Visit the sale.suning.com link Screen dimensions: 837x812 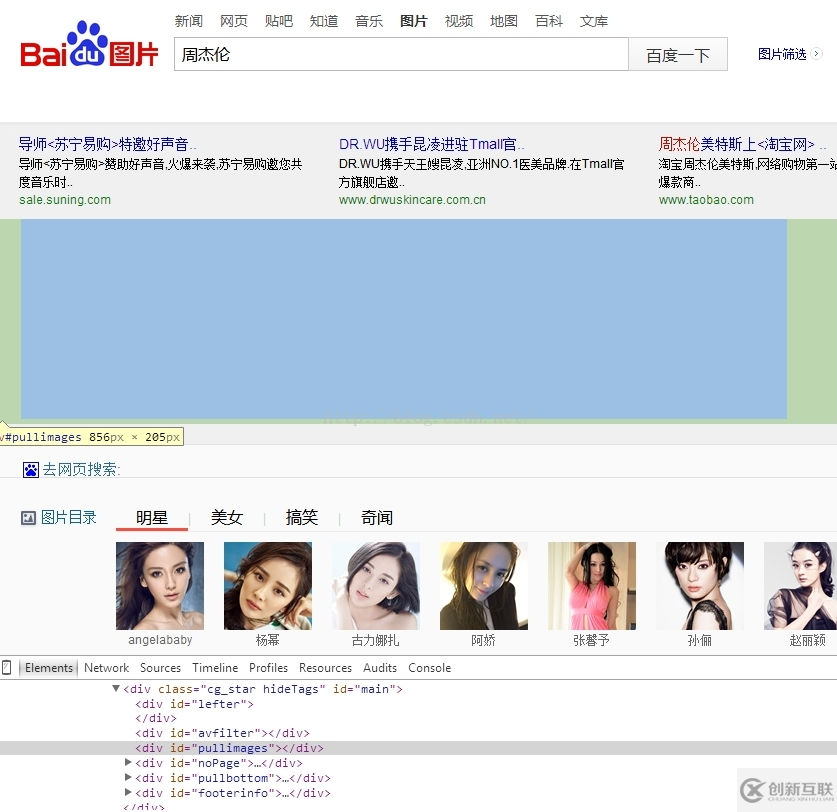pos(65,200)
